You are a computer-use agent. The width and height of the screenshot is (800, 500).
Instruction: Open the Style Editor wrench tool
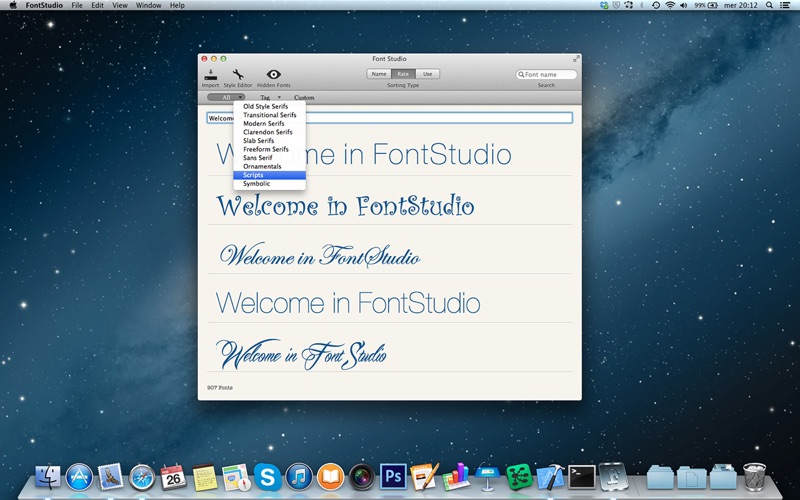point(238,75)
